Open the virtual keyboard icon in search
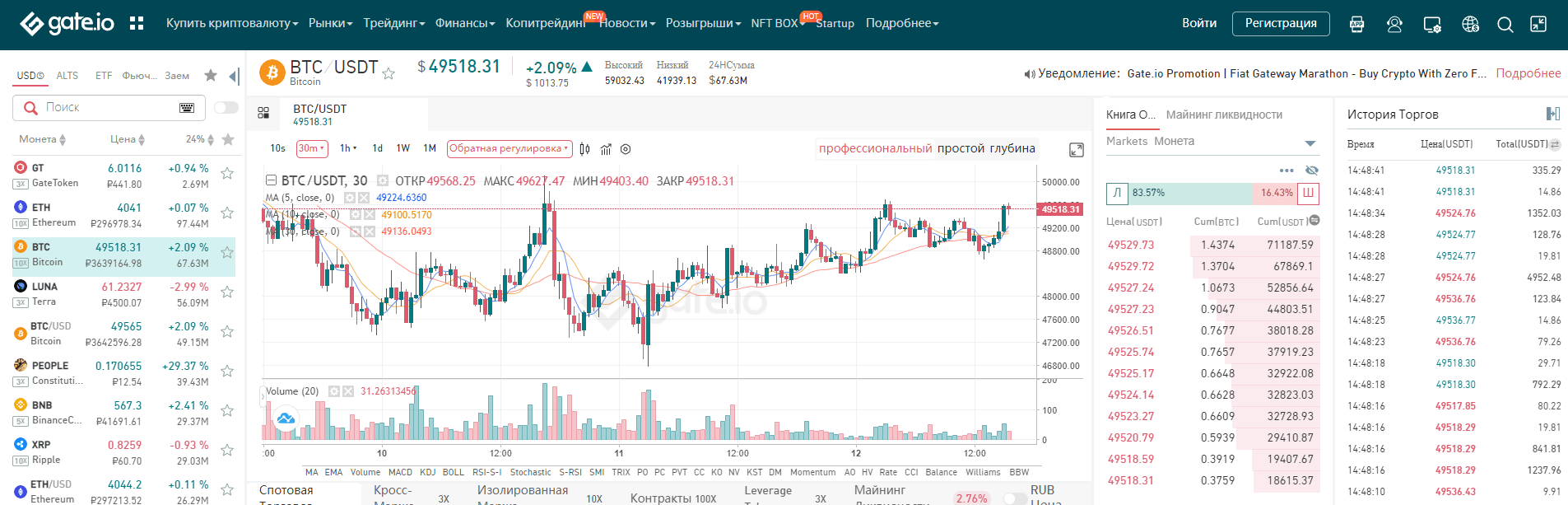The height and width of the screenshot is (505, 1568). tap(187, 108)
